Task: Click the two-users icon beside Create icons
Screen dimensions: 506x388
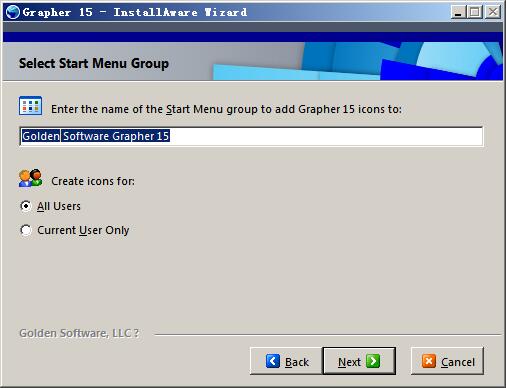Action: [x=31, y=178]
